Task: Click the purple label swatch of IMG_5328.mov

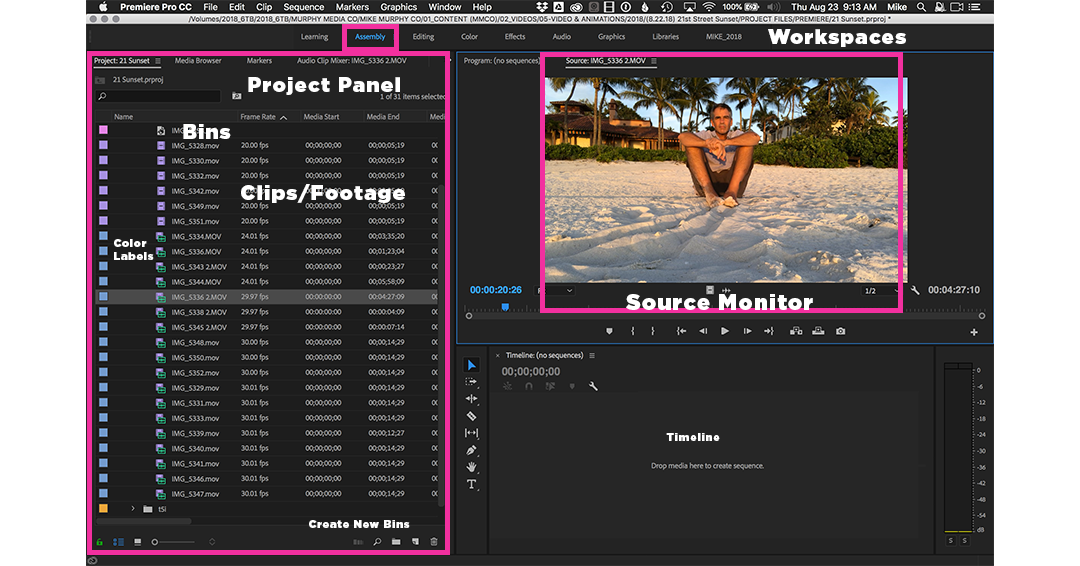Action: (x=103, y=145)
